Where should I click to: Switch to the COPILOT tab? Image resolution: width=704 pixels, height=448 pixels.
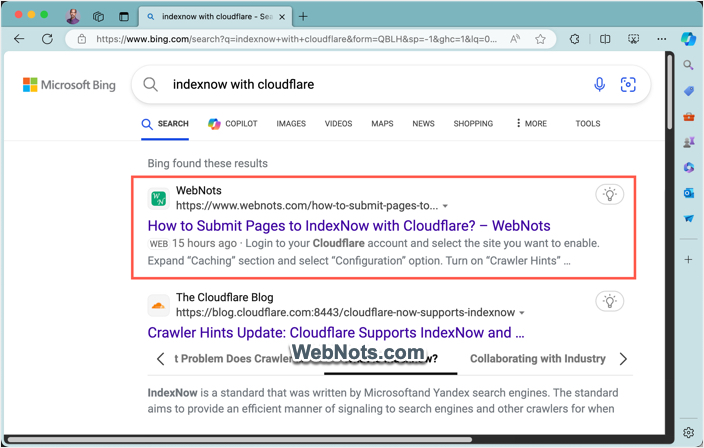[233, 124]
